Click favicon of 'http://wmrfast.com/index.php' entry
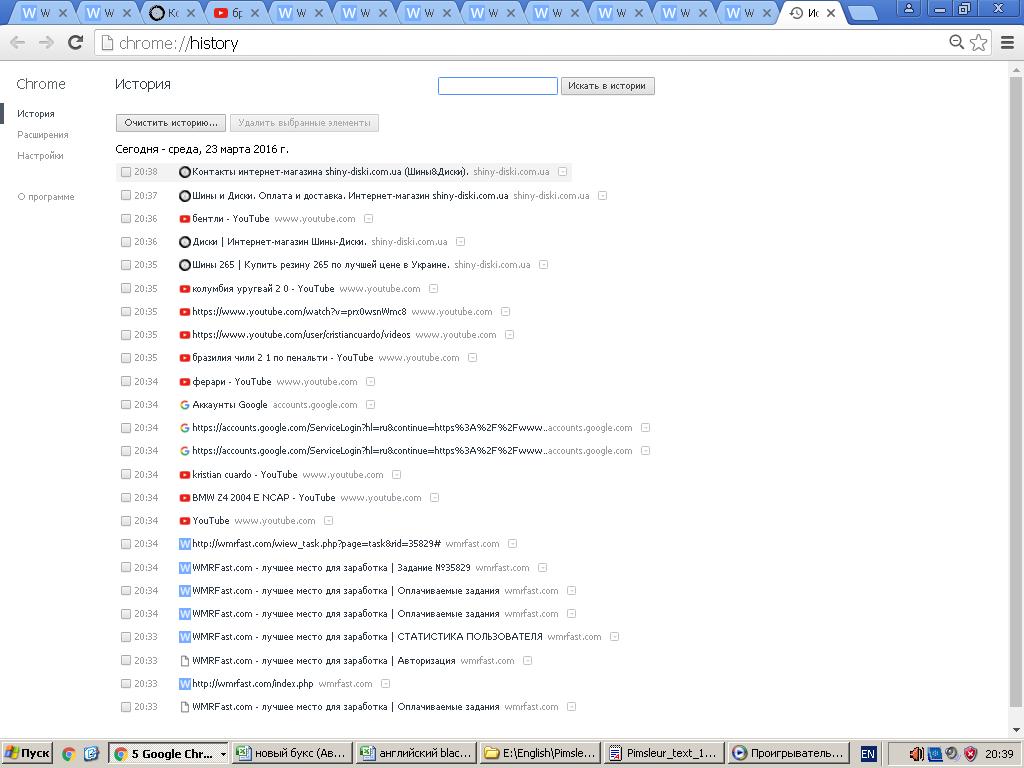The height and width of the screenshot is (768, 1024). (x=185, y=684)
